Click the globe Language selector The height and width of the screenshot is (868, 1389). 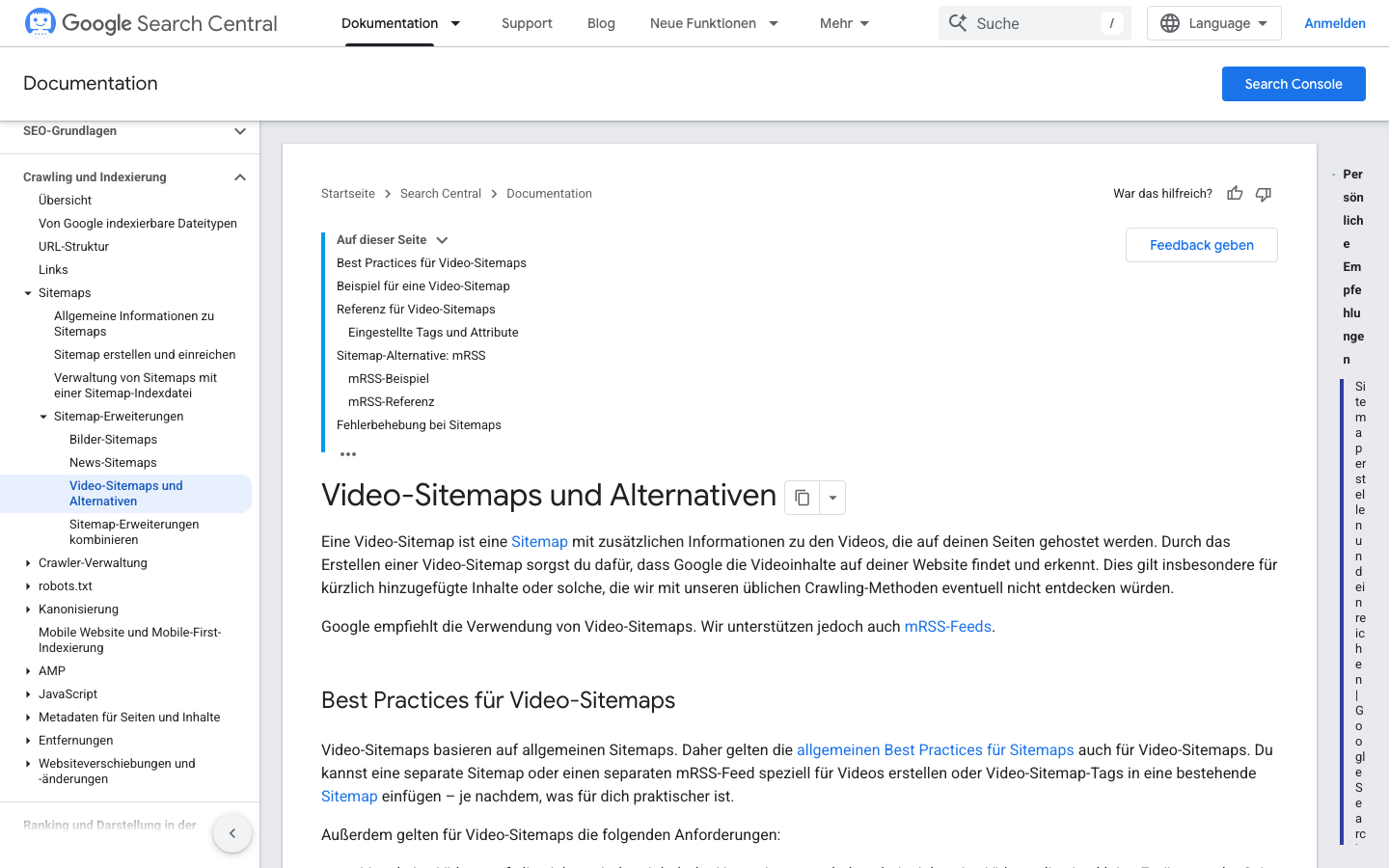1213,23
